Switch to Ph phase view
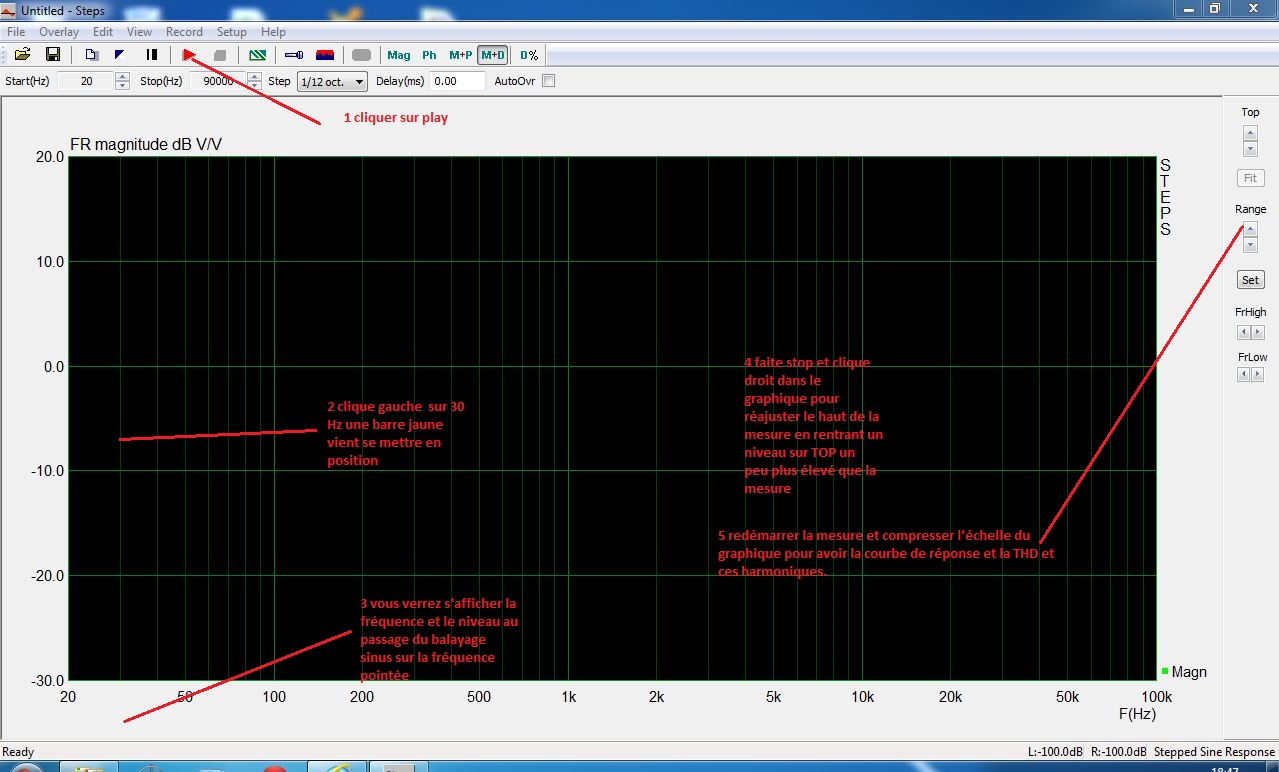 [x=429, y=55]
